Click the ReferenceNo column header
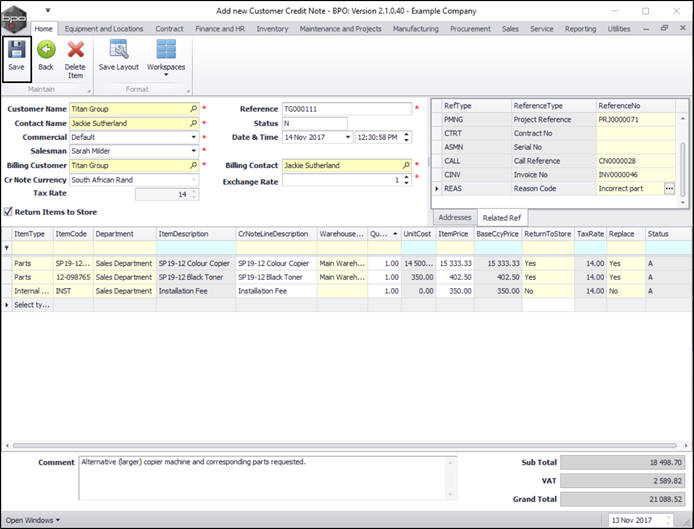This screenshot has height=529, width=694. (x=636, y=106)
